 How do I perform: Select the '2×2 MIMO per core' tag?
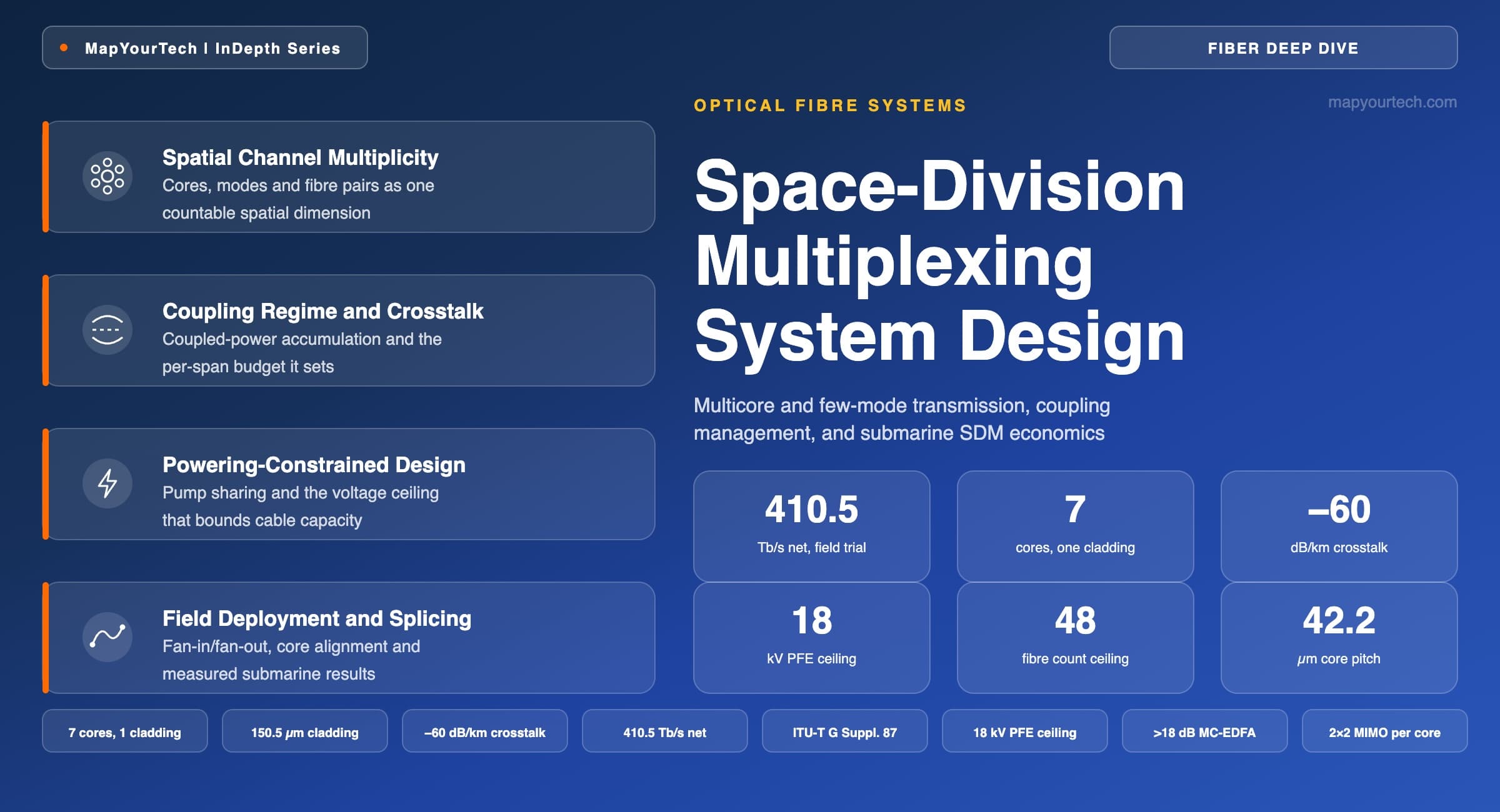pyautogui.click(x=1385, y=731)
